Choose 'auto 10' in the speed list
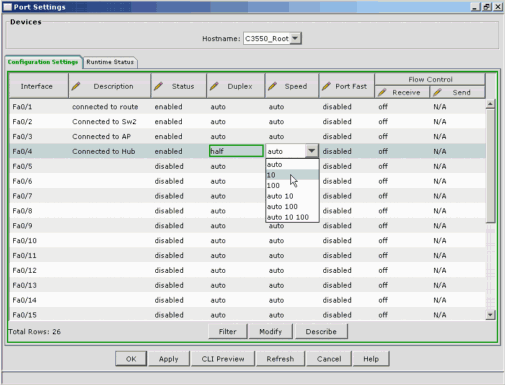Screen dimensions: 505x385 292,196
